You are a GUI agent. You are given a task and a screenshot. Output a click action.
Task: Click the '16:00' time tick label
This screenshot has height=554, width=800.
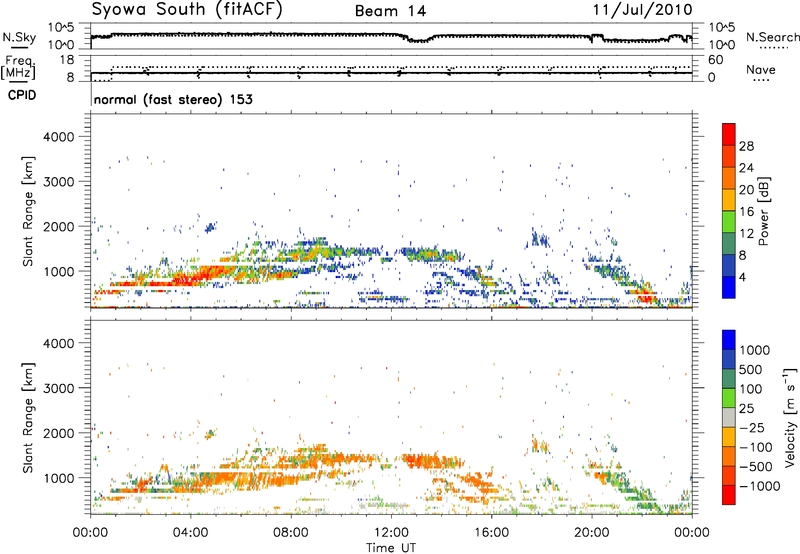(x=491, y=533)
